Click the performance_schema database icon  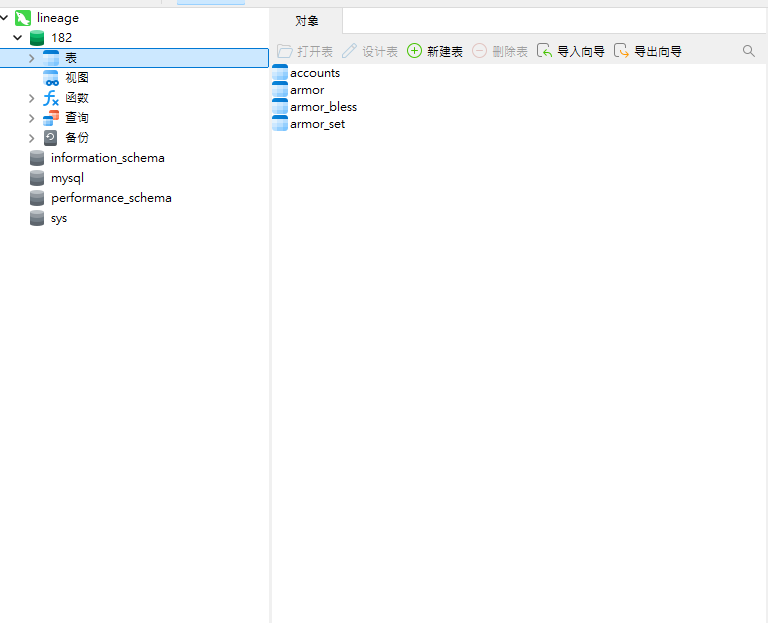pyautogui.click(x=37, y=198)
